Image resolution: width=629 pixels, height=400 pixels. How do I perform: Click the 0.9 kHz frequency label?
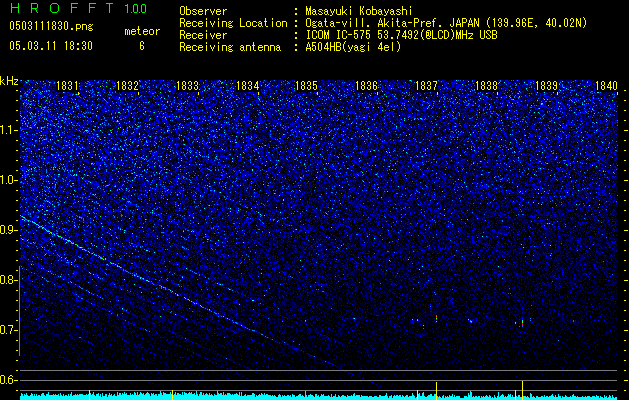point(8,230)
